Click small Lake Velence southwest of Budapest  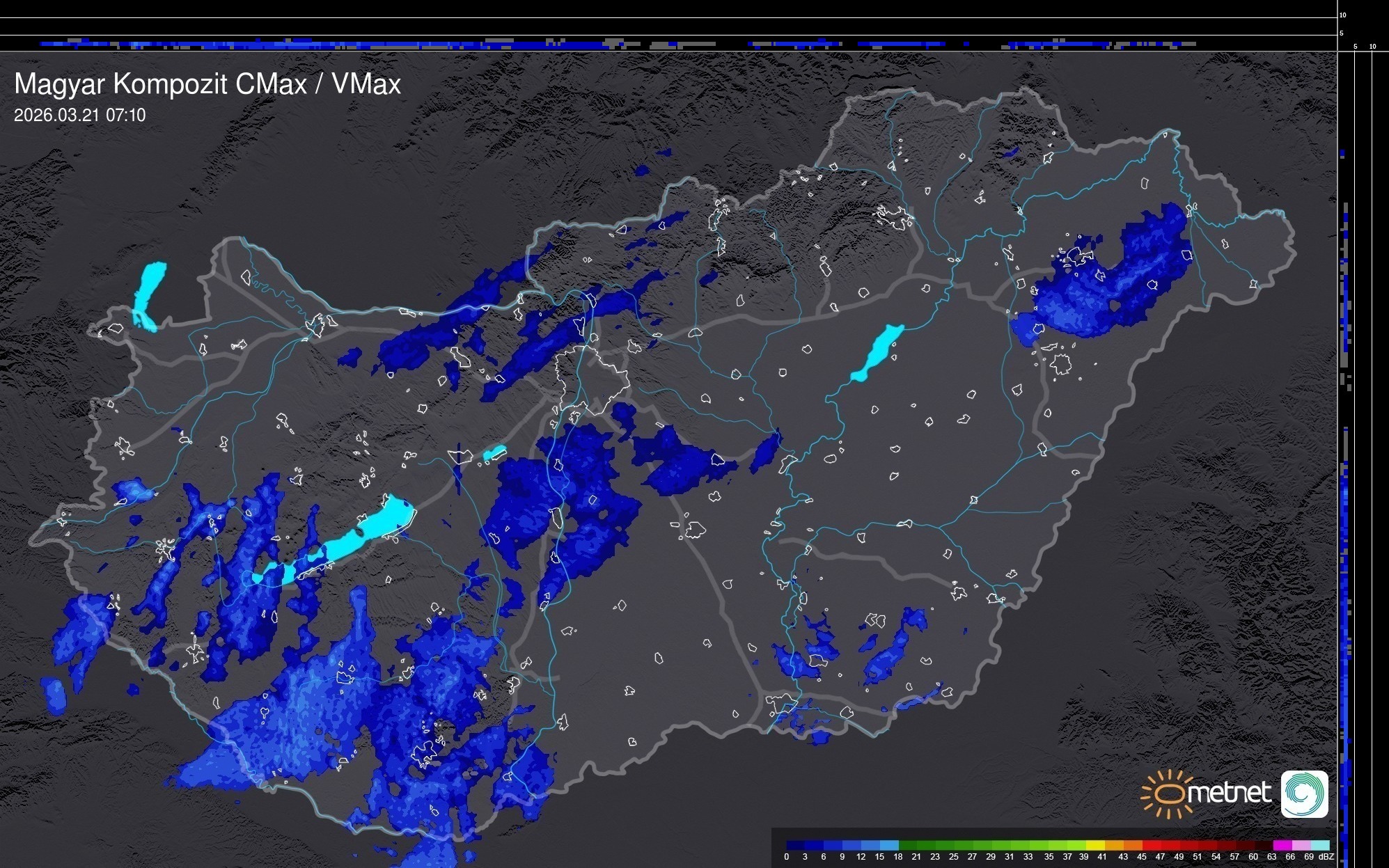coord(494,453)
